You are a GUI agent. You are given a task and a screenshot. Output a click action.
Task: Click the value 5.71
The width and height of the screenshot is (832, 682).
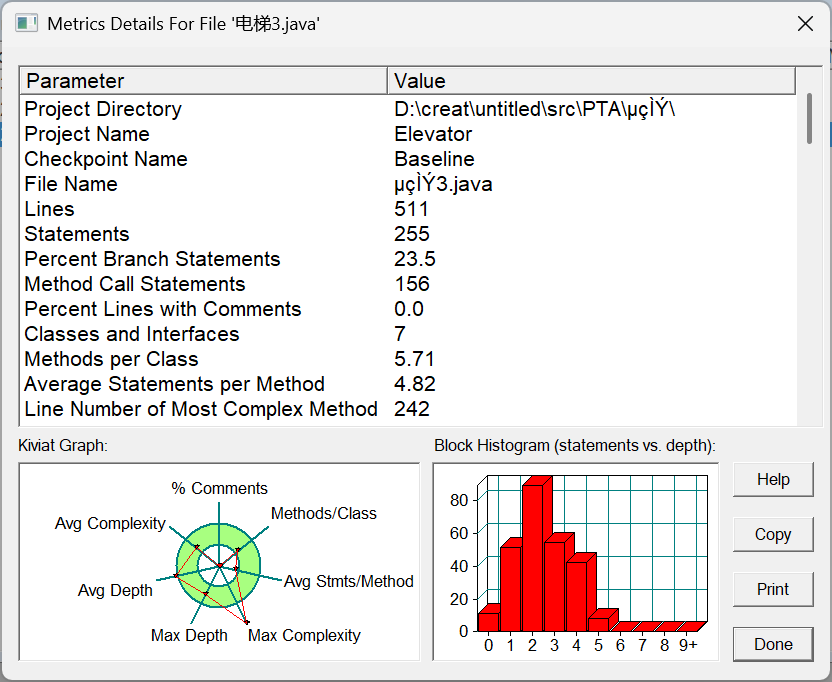[x=414, y=359]
